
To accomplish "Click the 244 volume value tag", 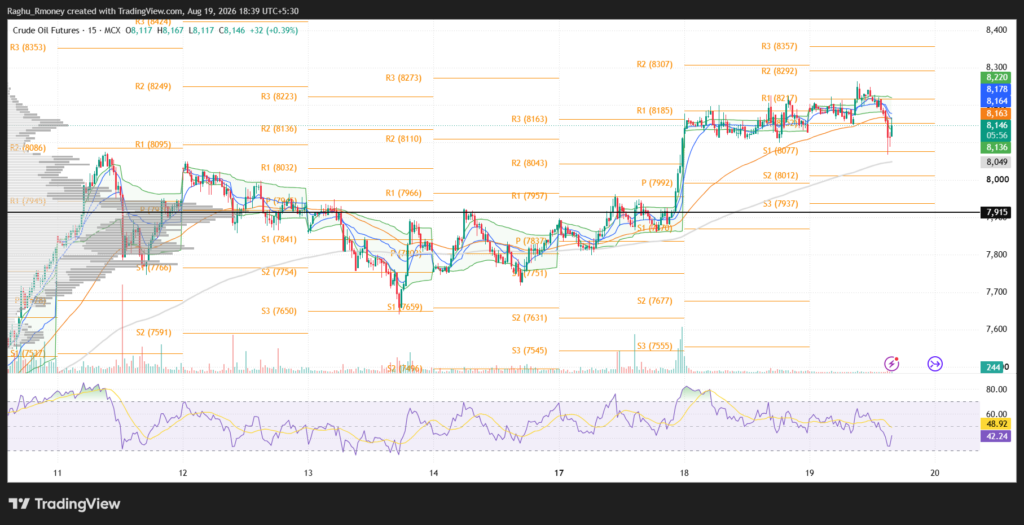I will pyautogui.click(x=993, y=368).
